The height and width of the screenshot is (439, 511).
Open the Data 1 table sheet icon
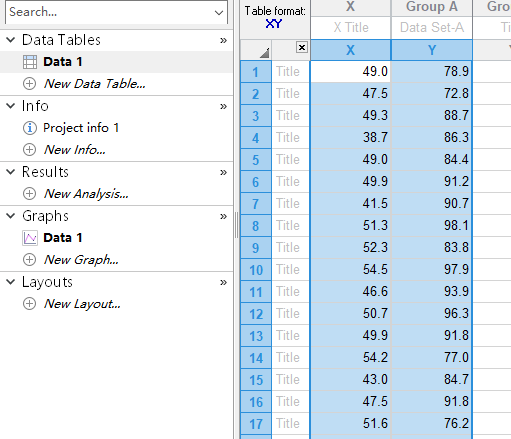click(30, 62)
